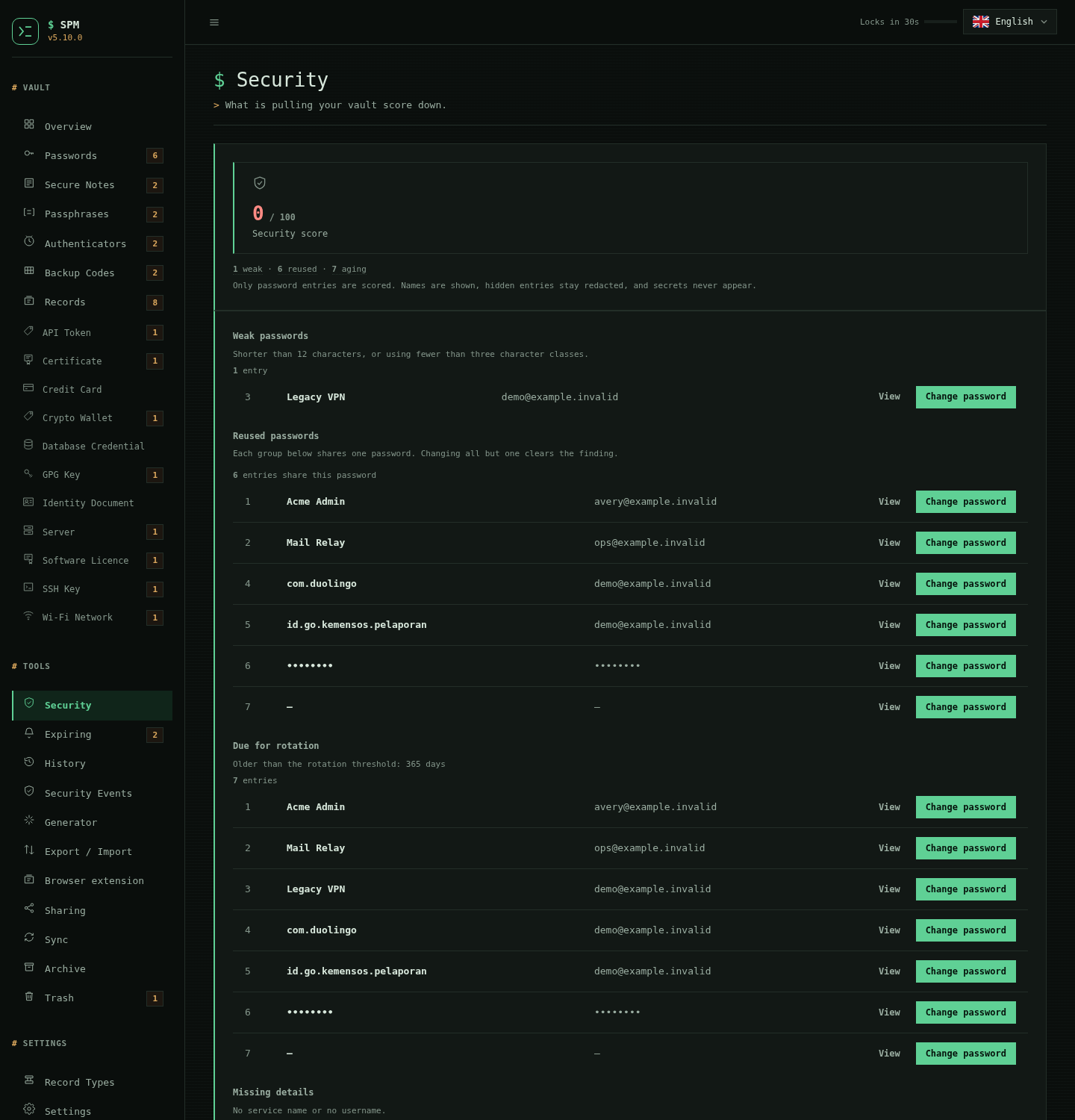Change password for Mail Relay under Reused passwords
1075x1120 pixels.
tap(965, 543)
